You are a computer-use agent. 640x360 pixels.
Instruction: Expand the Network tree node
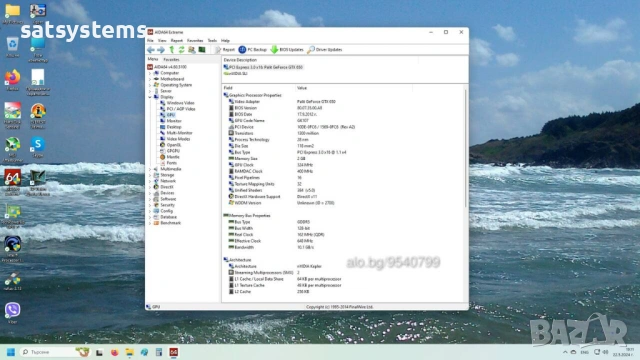coord(150,181)
